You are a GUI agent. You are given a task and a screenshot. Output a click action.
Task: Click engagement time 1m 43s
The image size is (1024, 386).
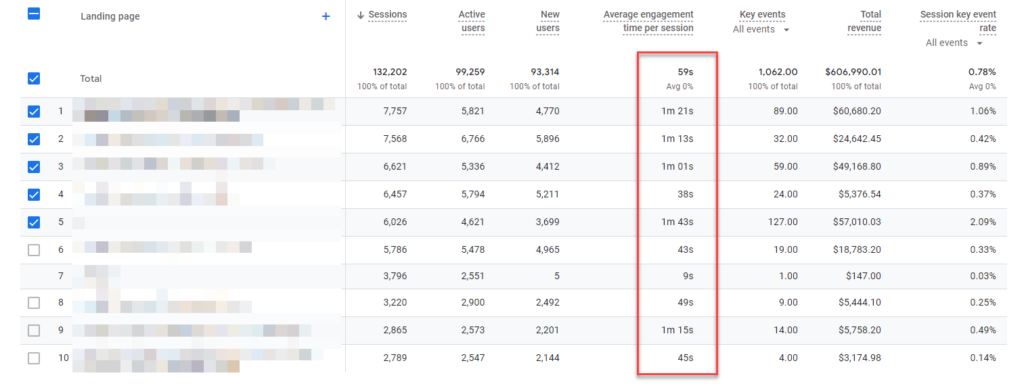click(x=677, y=222)
